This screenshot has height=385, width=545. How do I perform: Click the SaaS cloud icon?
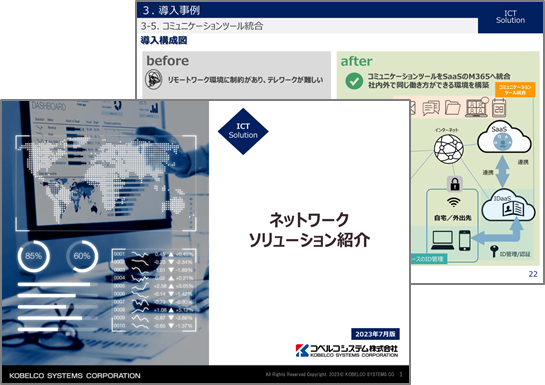504,138
